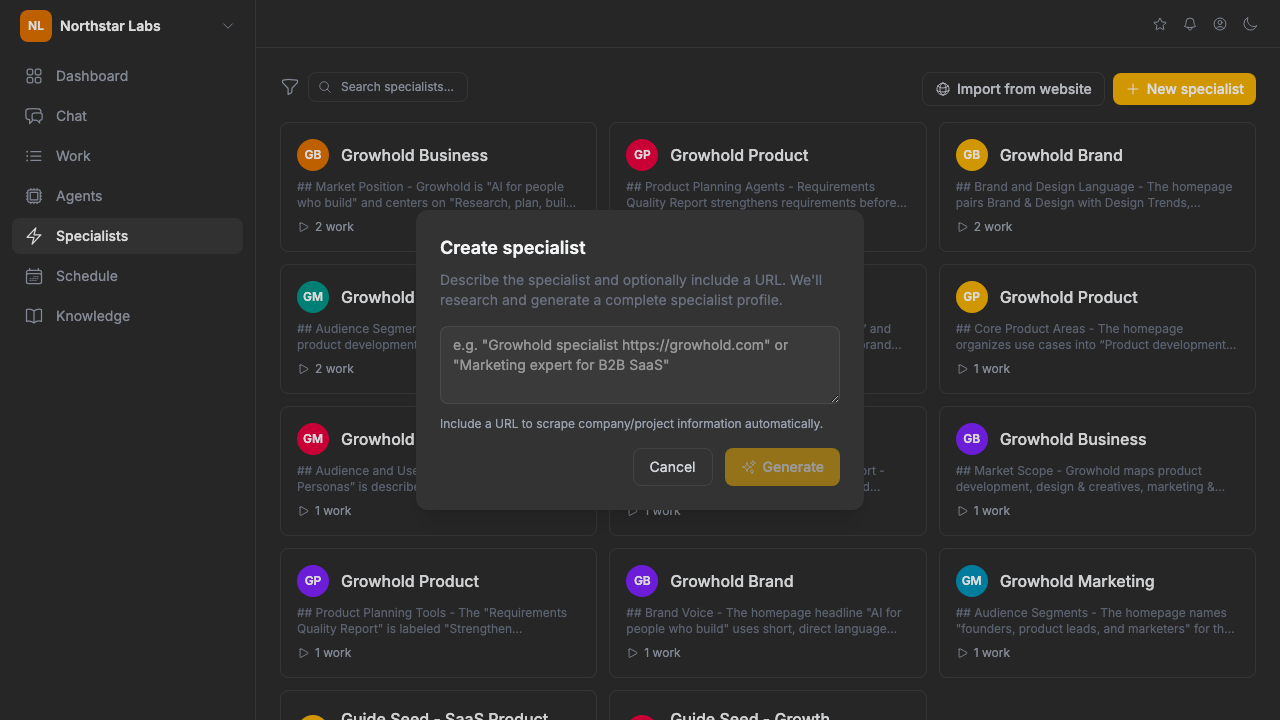This screenshot has height=720, width=1280.
Task: Click the purple GB avatar on Market Scope card
Action: [972, 439]
